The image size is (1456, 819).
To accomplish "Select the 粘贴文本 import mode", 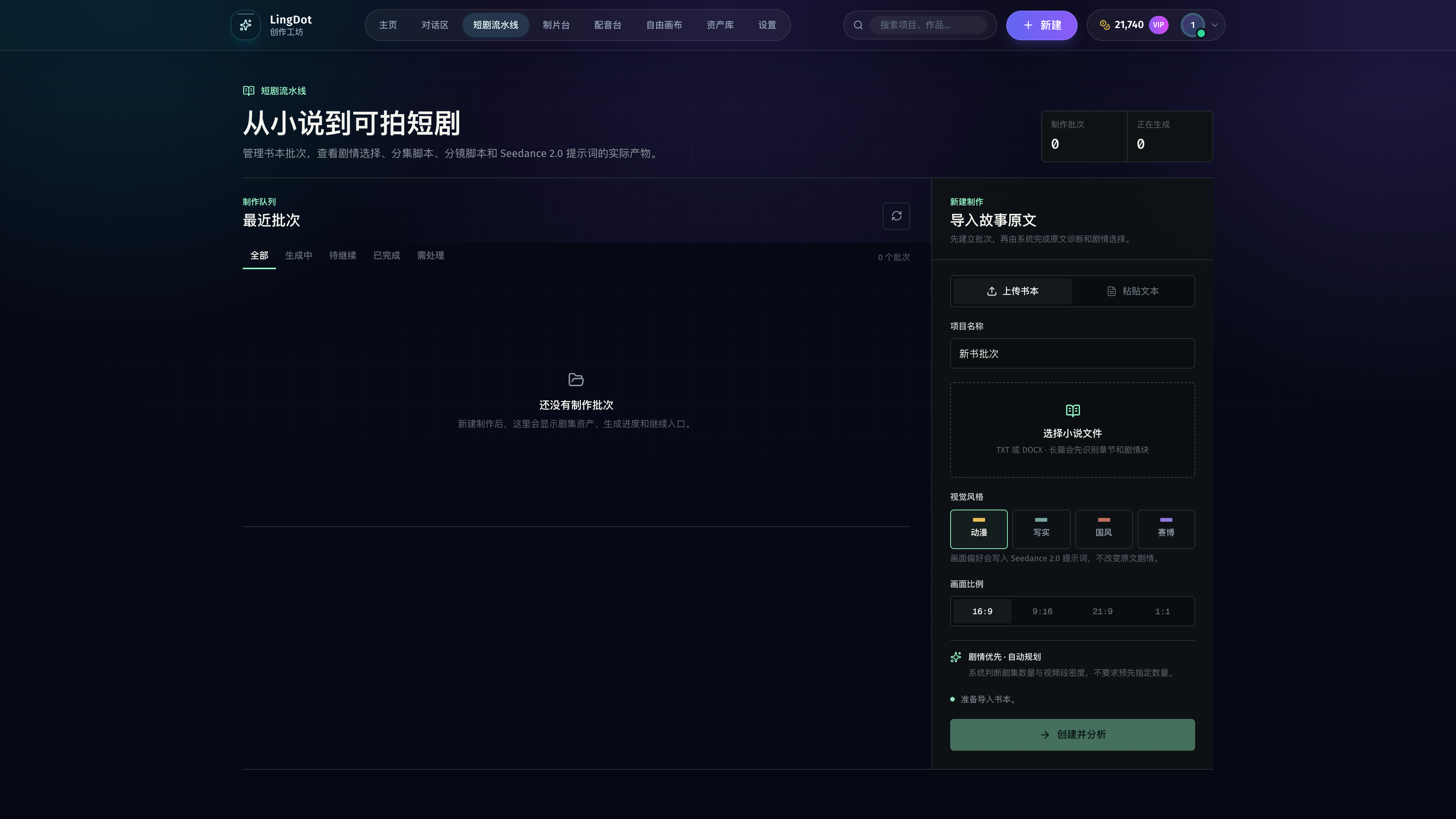I will [1132, 291].
